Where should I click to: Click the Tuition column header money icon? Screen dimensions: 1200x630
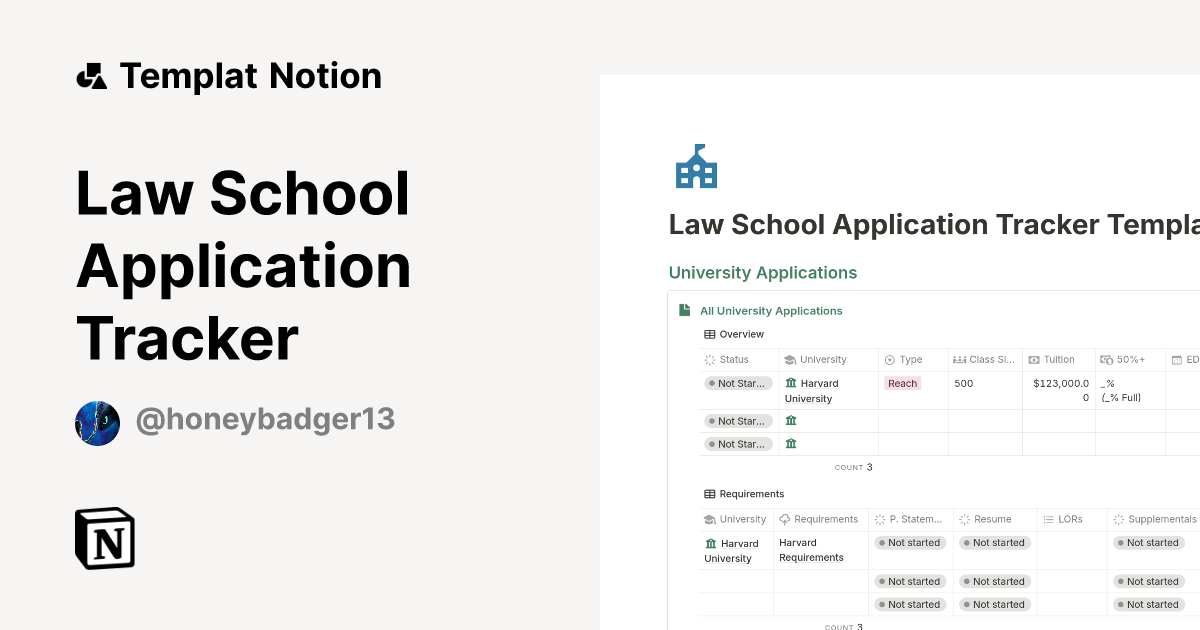[1033, 359]
